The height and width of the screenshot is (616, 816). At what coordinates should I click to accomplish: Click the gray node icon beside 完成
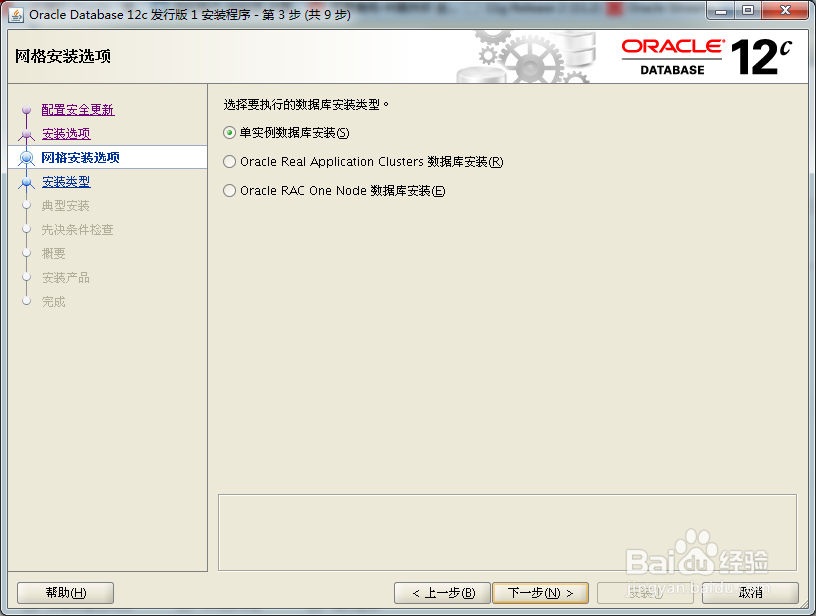click(27, 301)
